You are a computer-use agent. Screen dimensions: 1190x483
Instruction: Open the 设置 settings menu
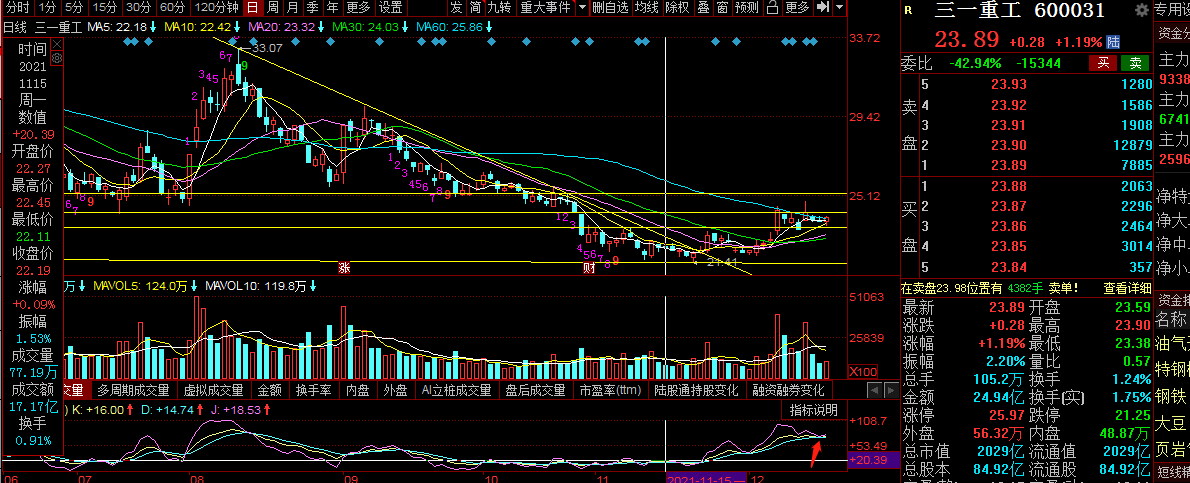pos(391,8)
